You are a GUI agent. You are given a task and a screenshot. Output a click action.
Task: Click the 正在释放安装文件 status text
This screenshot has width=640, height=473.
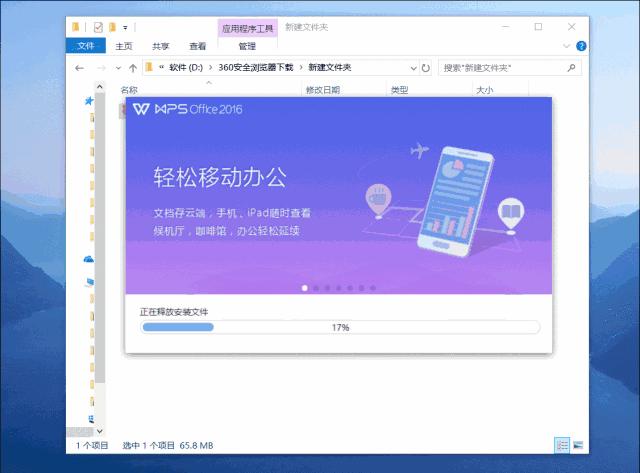[174, 312]
